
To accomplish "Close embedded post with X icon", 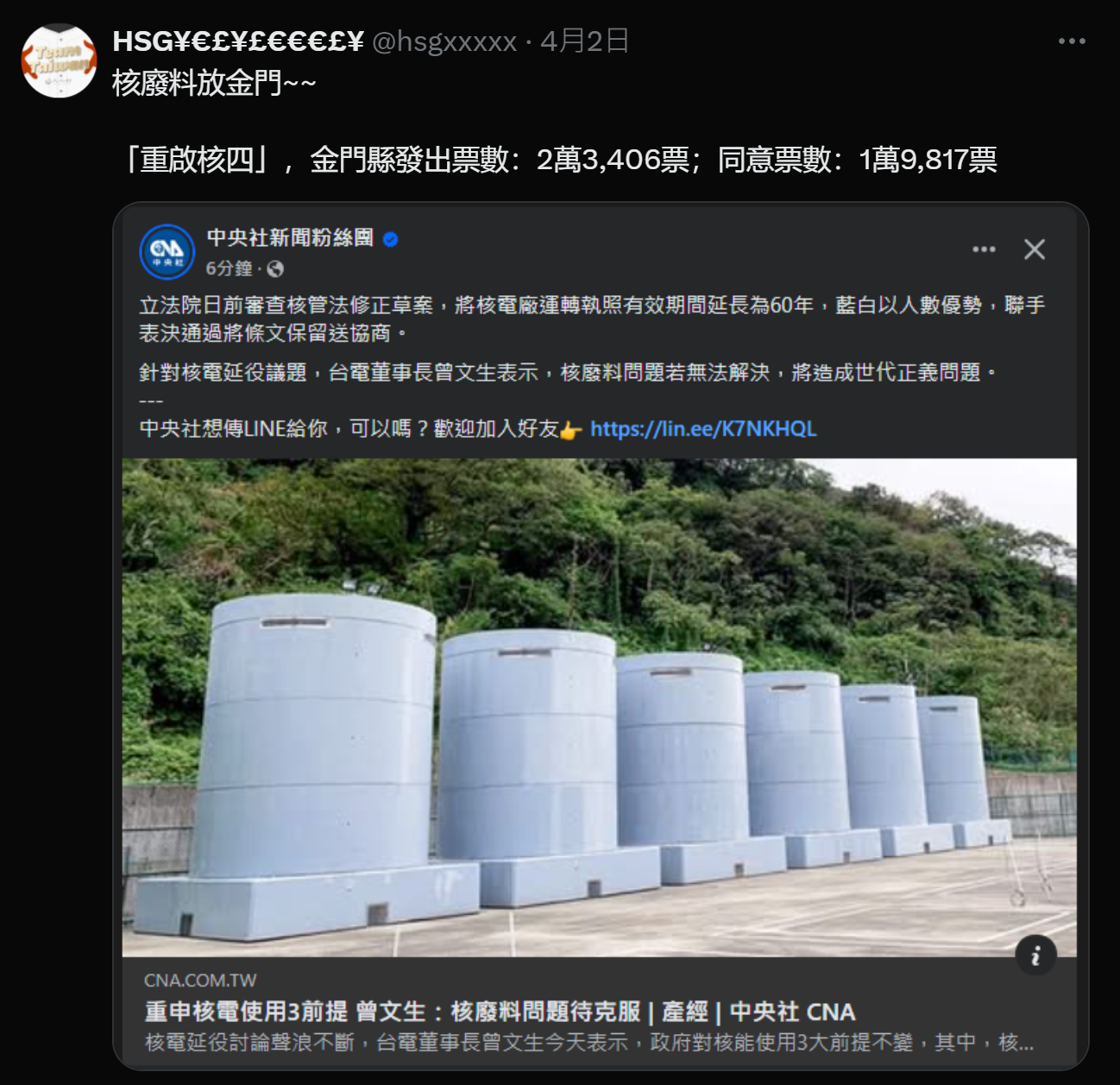I will [x=1035, y=249].
